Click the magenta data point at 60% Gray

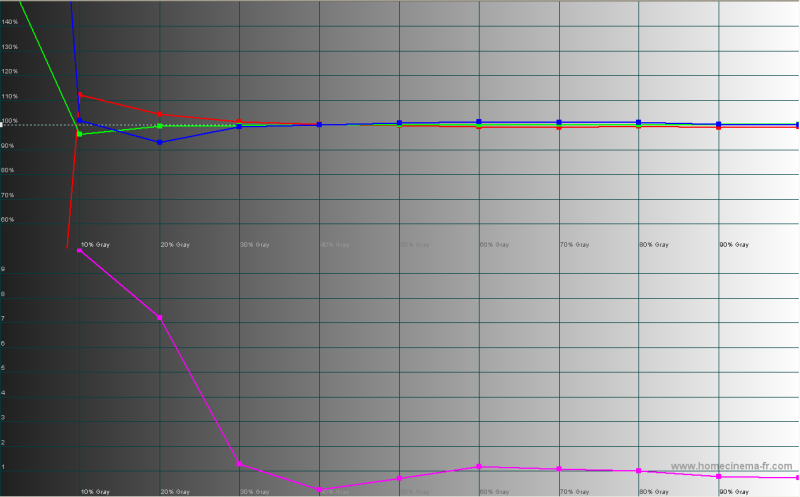(479, 467)
